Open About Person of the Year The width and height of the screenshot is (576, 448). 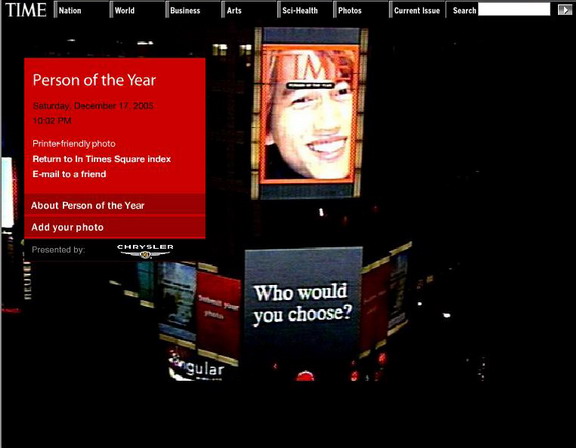pyautogui.click(x=115, y=205)
